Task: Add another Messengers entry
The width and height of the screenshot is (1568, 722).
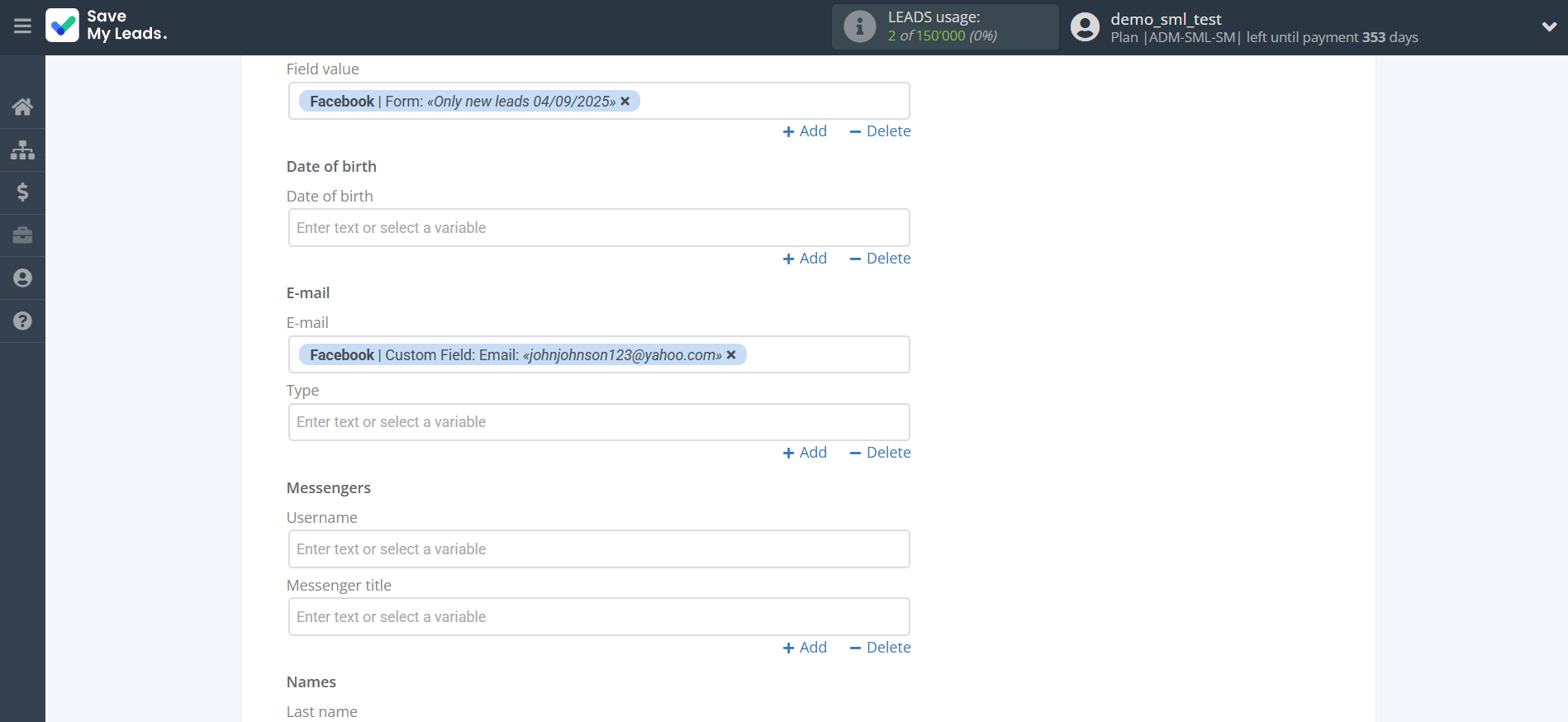Action: (x=805, y=648)
